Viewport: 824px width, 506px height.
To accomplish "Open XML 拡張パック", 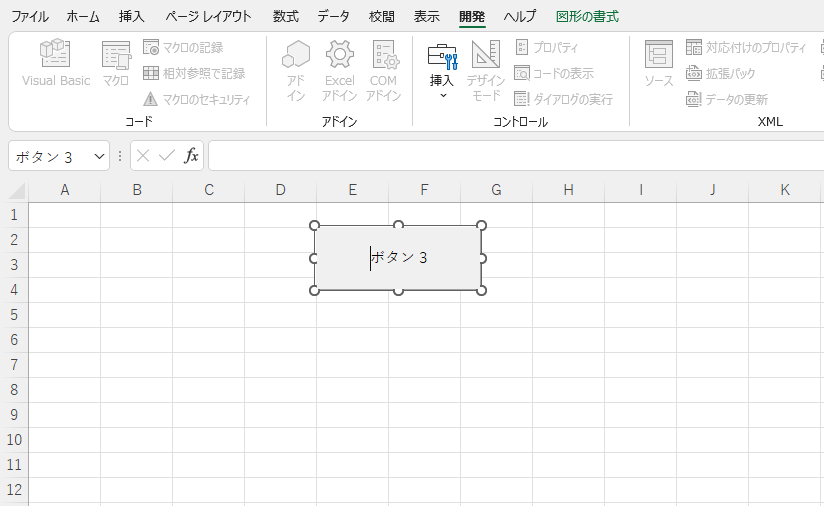I will 720,73.
